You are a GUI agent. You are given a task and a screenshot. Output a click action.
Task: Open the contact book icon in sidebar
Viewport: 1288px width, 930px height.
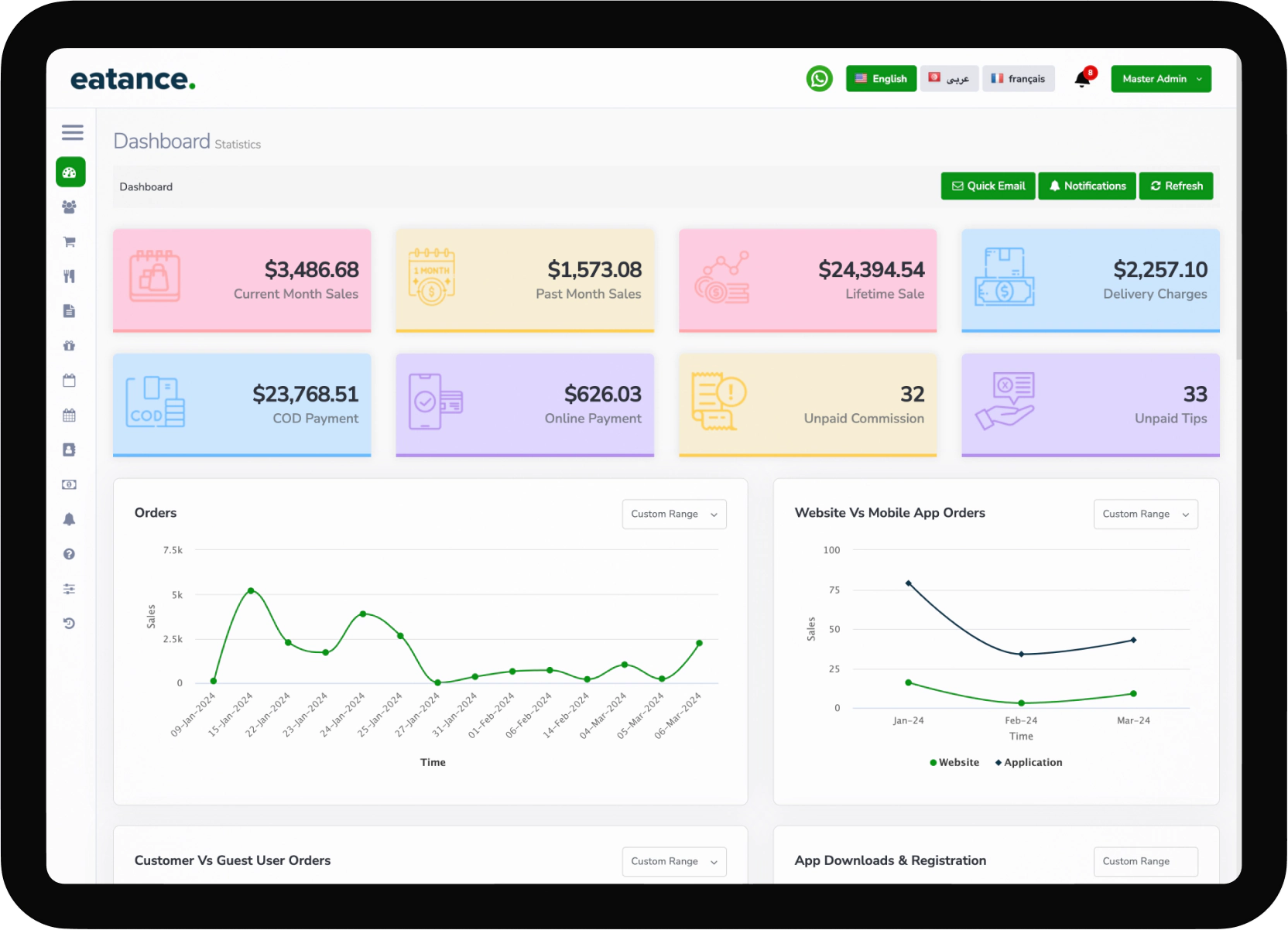click(x=70, y=450)
